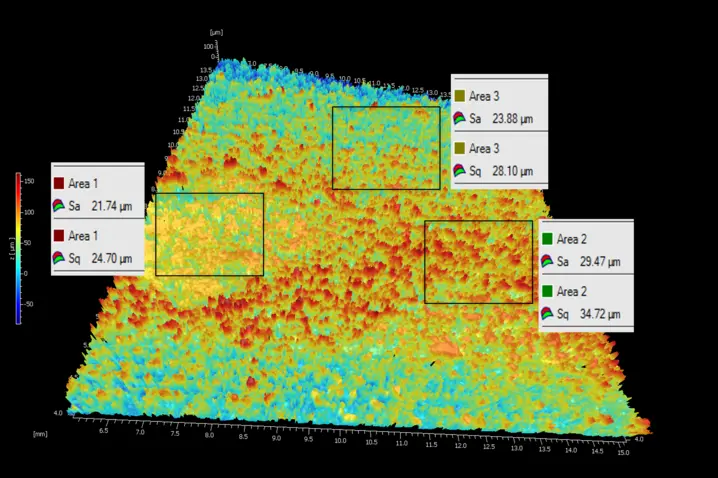Viewport: 718px width, 478px height.
Task: Select the Sq icon in Area 2 panel
Action: pos(547,314)
